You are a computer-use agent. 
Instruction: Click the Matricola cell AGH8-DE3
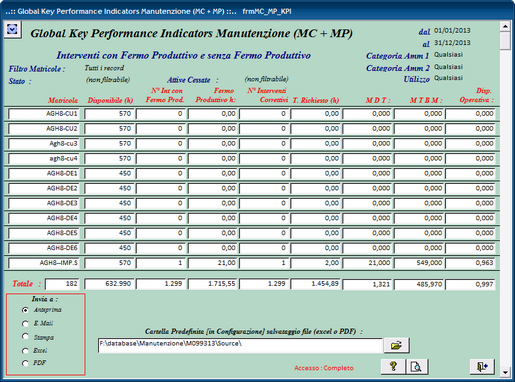44,203
